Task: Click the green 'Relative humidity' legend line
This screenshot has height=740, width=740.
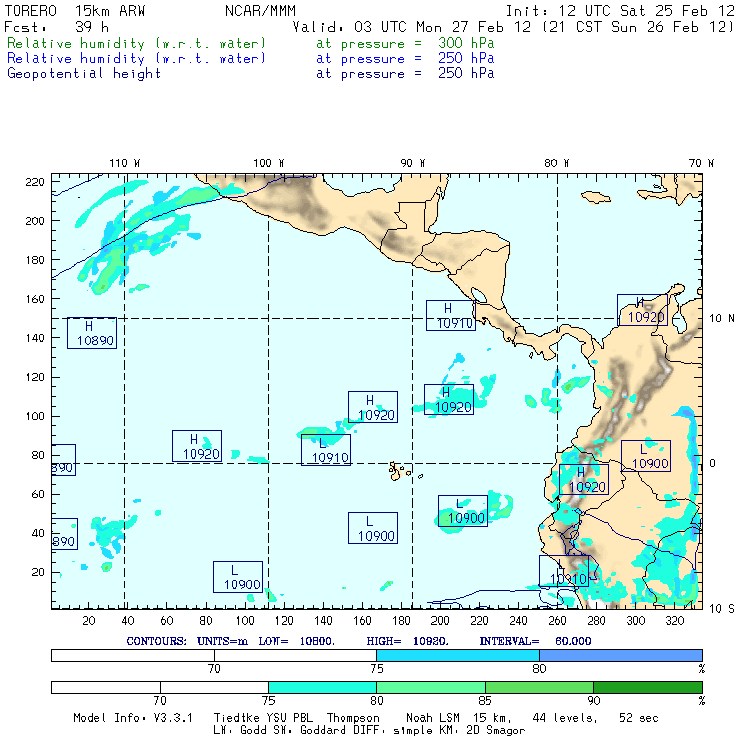Action: (x=136, y=43)
